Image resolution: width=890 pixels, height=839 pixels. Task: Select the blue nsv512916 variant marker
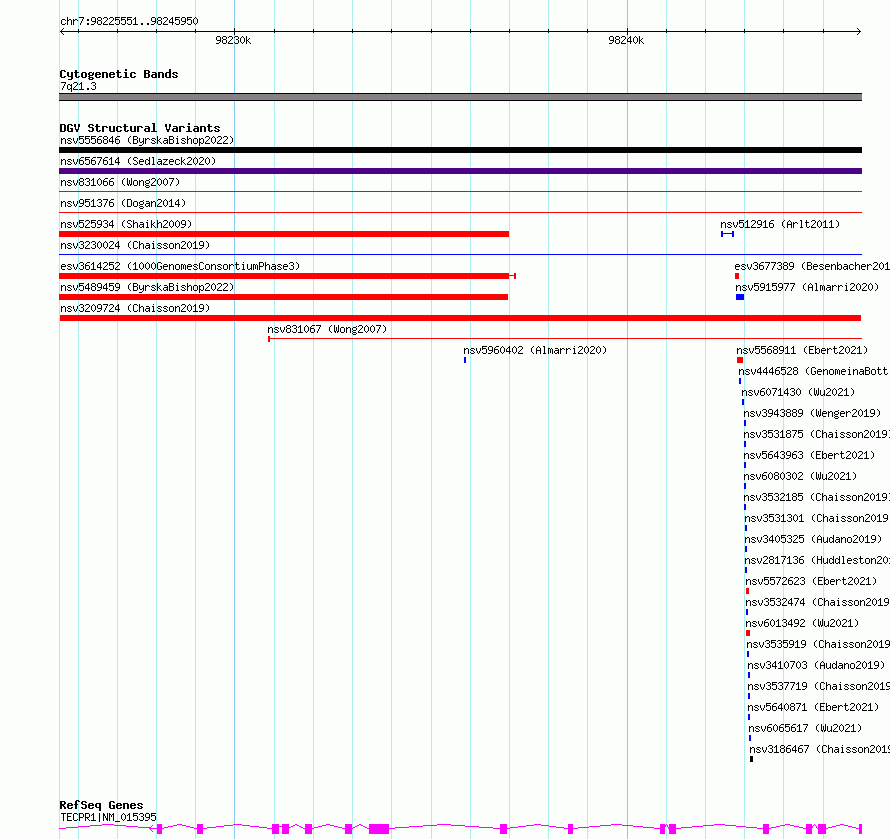tap(728, 234)
